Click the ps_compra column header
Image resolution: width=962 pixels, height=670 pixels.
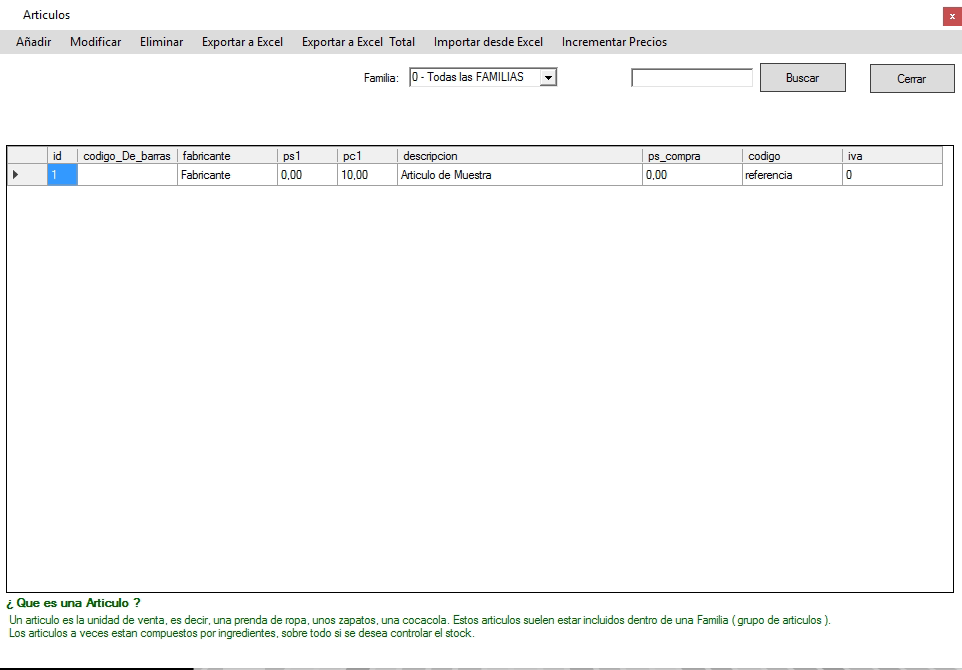pos(693,156)
